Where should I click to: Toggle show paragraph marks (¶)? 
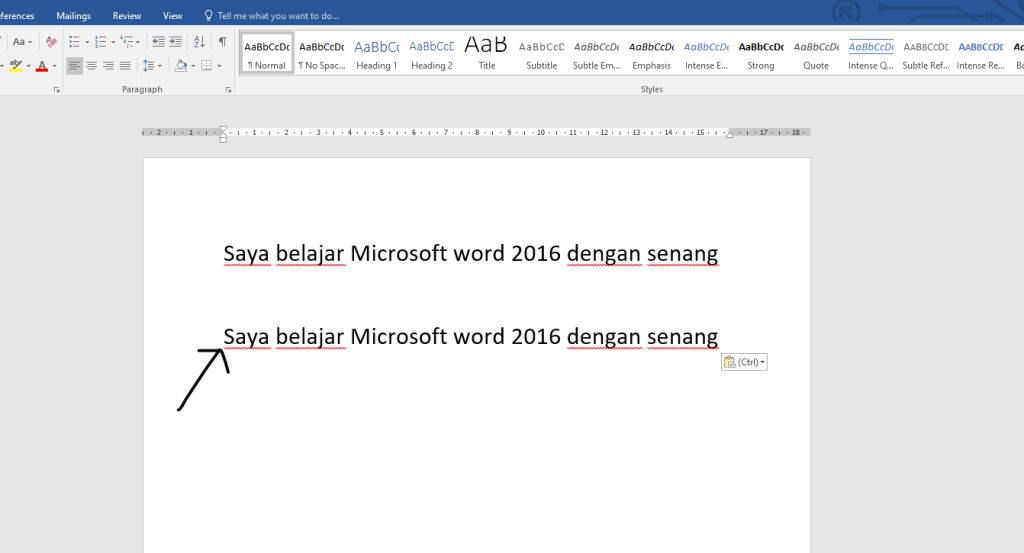[222, 42]
